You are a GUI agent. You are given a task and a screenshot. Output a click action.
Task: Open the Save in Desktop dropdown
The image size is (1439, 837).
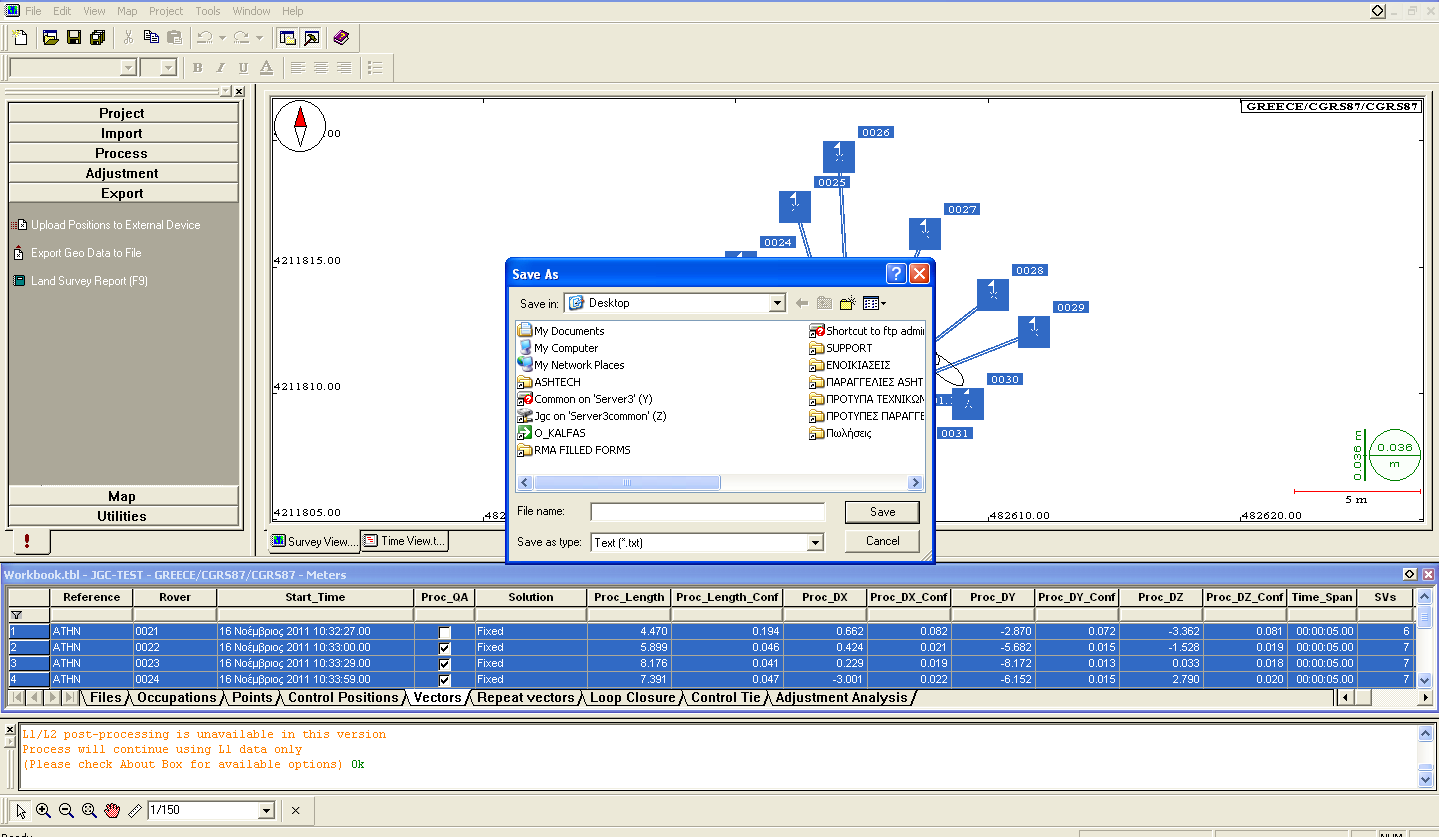point(777,303)
